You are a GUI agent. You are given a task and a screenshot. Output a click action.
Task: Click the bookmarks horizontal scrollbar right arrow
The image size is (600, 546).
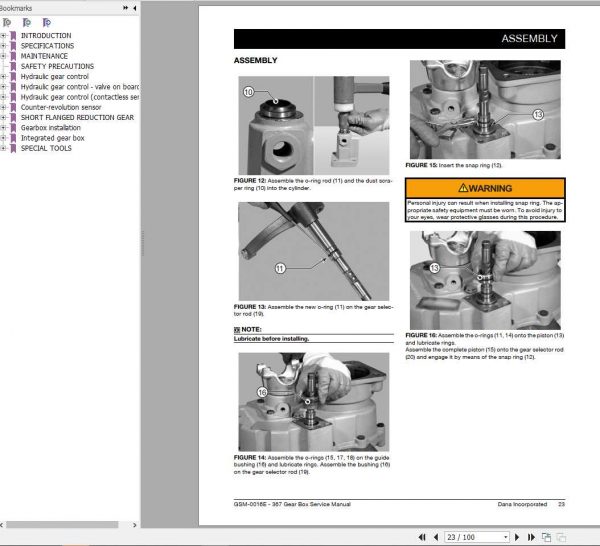[134, 525]
